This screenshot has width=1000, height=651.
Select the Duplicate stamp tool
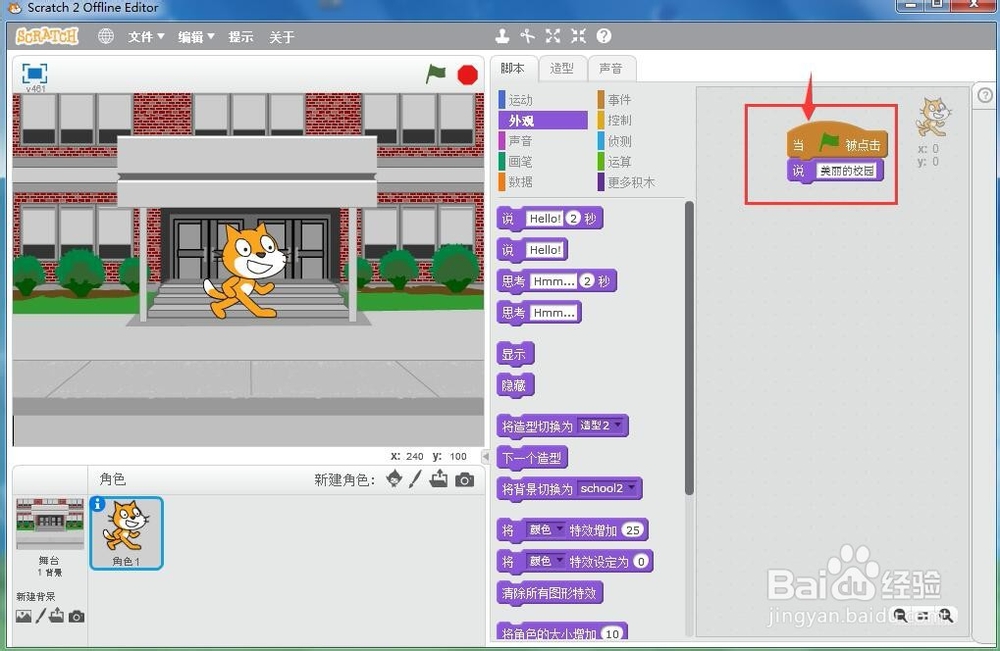pos(503,36)
